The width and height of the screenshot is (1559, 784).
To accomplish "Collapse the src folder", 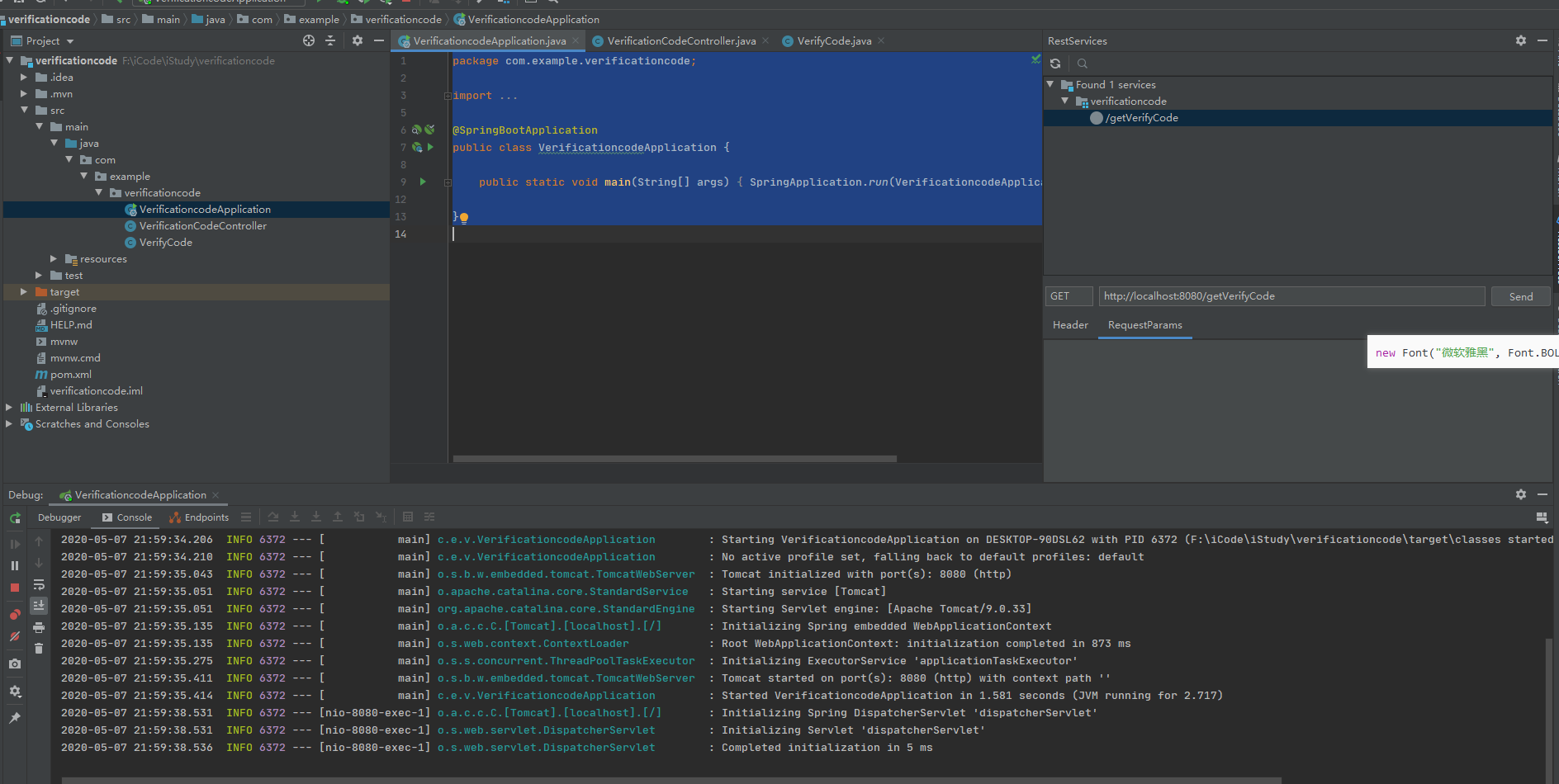I will point(24,111).
